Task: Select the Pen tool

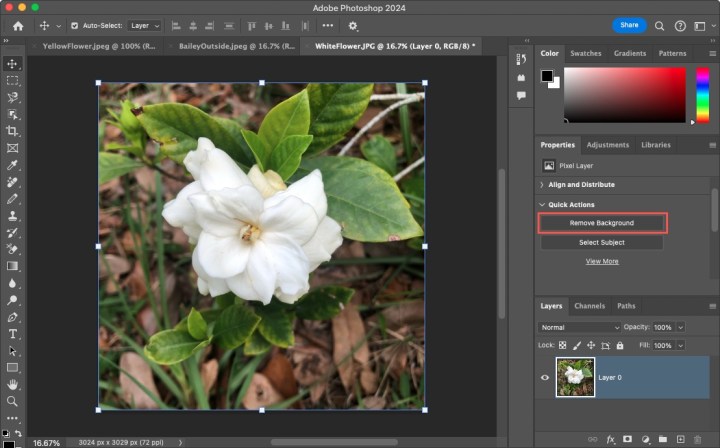Action: 12,317
